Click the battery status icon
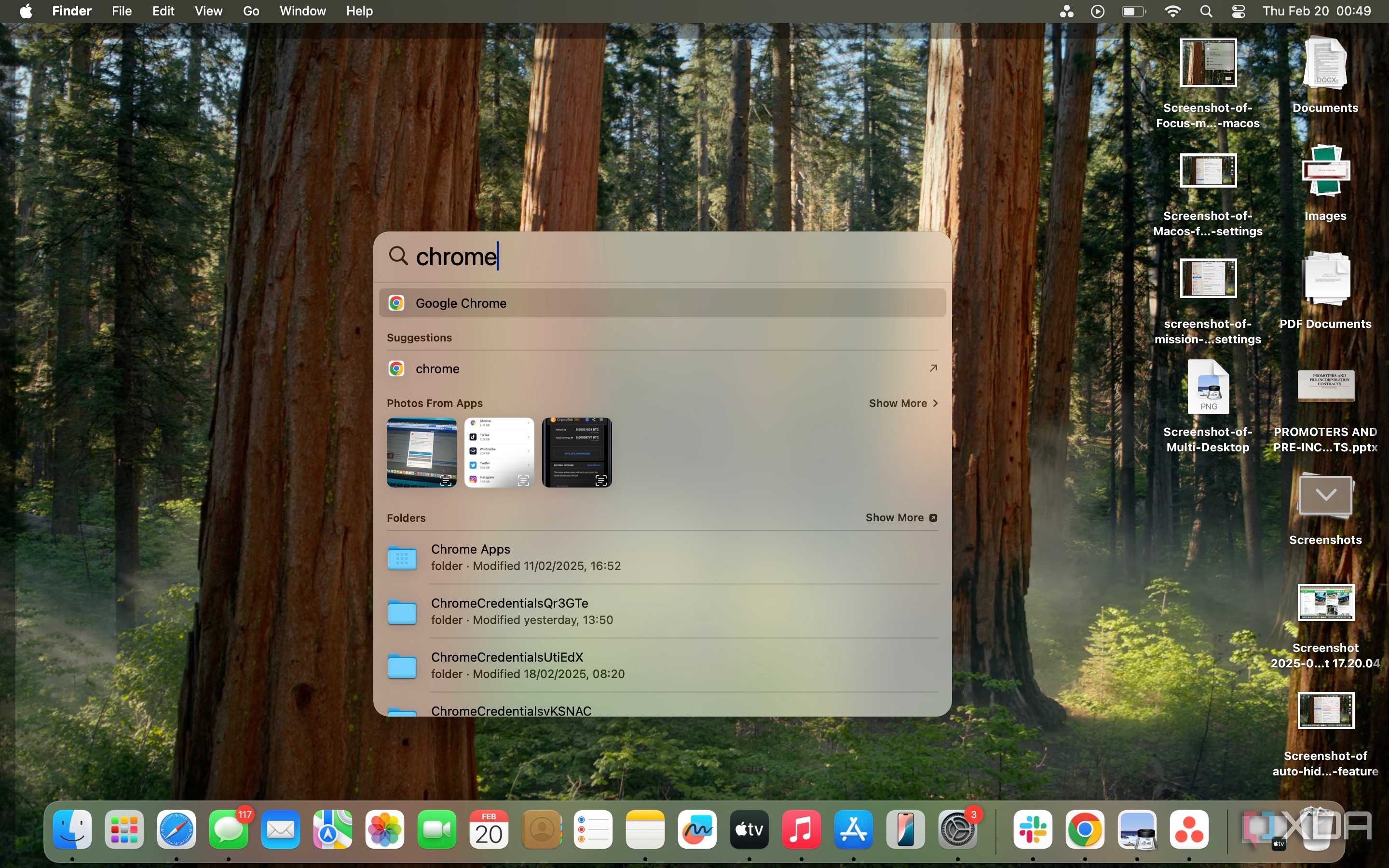 click(x=1133, y=11)
